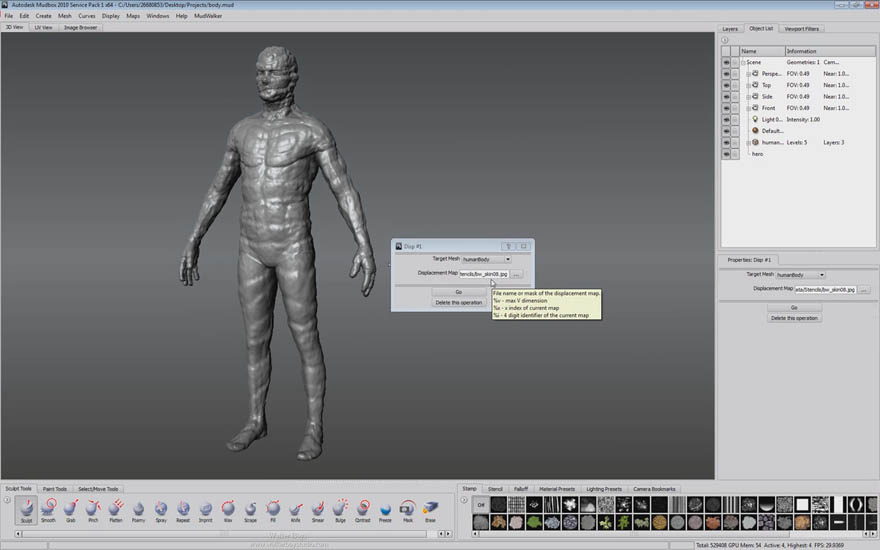Switch to the Paint Tools tab

click(x=54, y=489)
